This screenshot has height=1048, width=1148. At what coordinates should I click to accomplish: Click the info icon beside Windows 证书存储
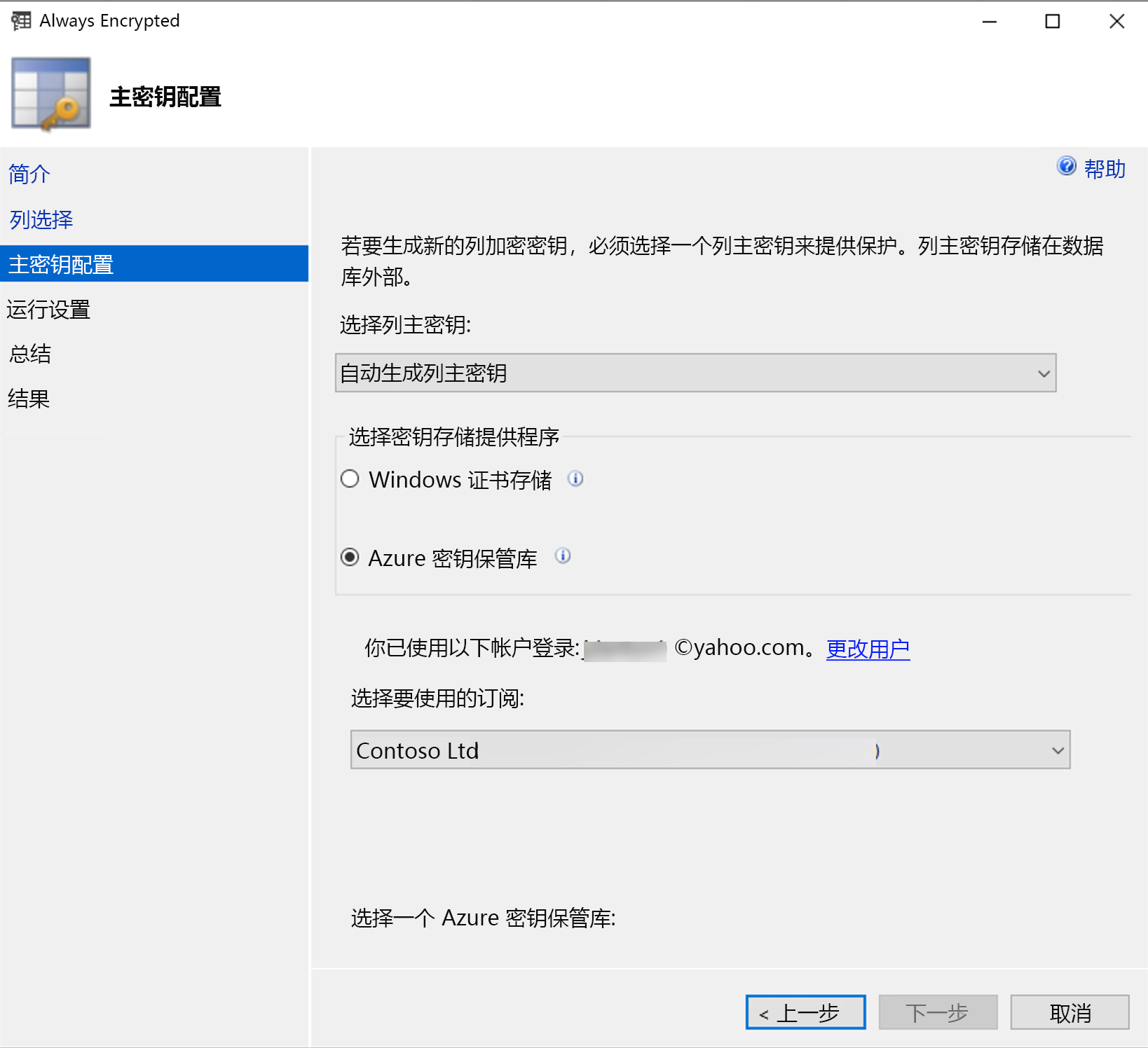pyautogui.click(x=575, y=479)
